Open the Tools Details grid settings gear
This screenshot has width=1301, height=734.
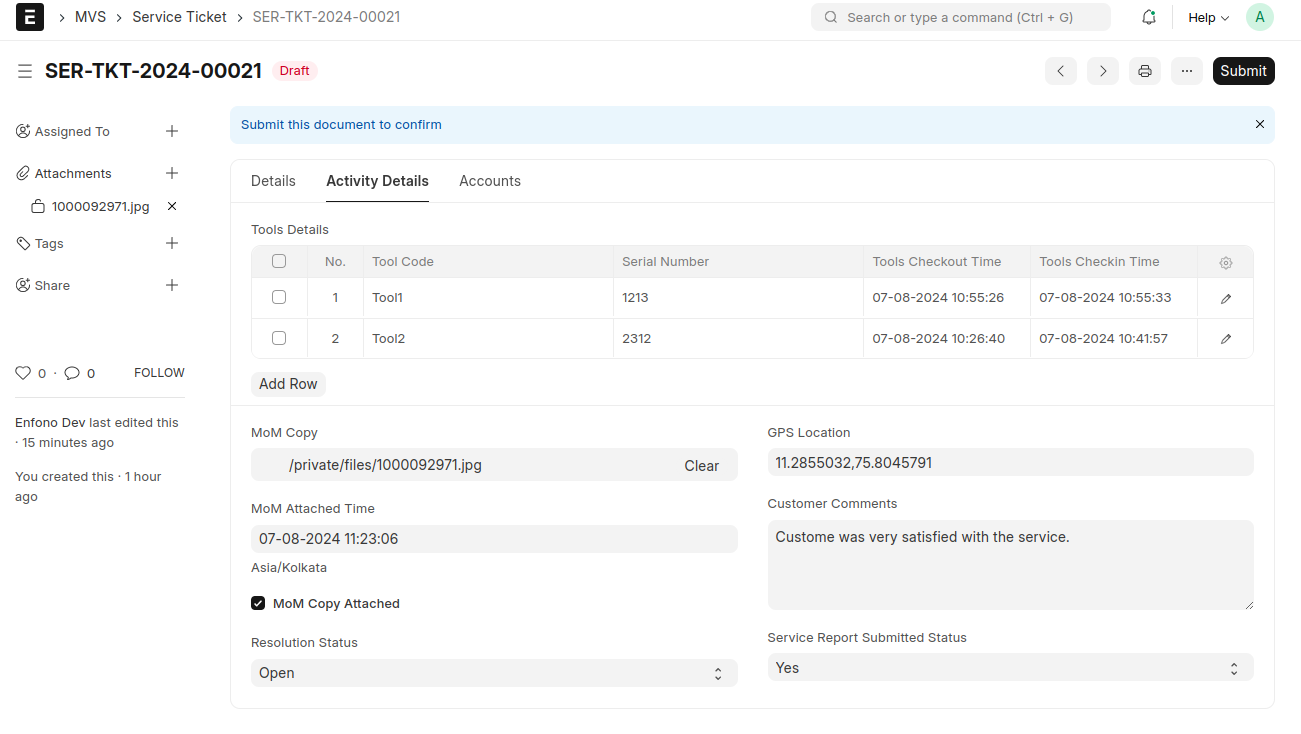click(x=1225, y=262)
